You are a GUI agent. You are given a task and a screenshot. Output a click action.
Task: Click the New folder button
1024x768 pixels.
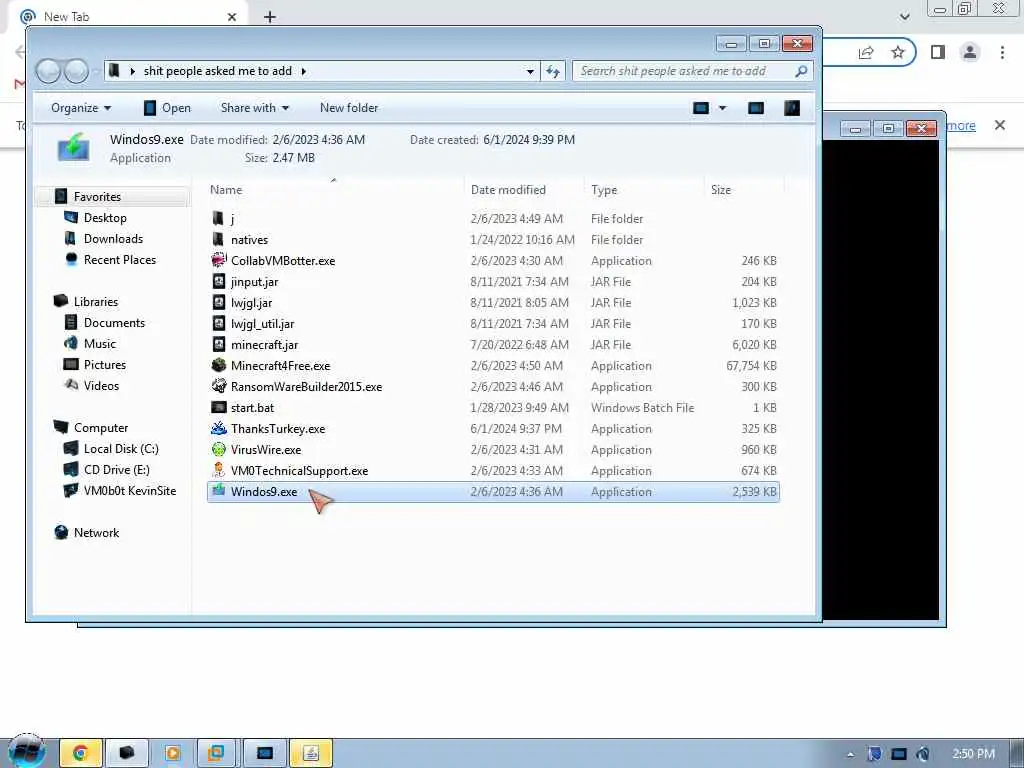[x=349, y=108]
